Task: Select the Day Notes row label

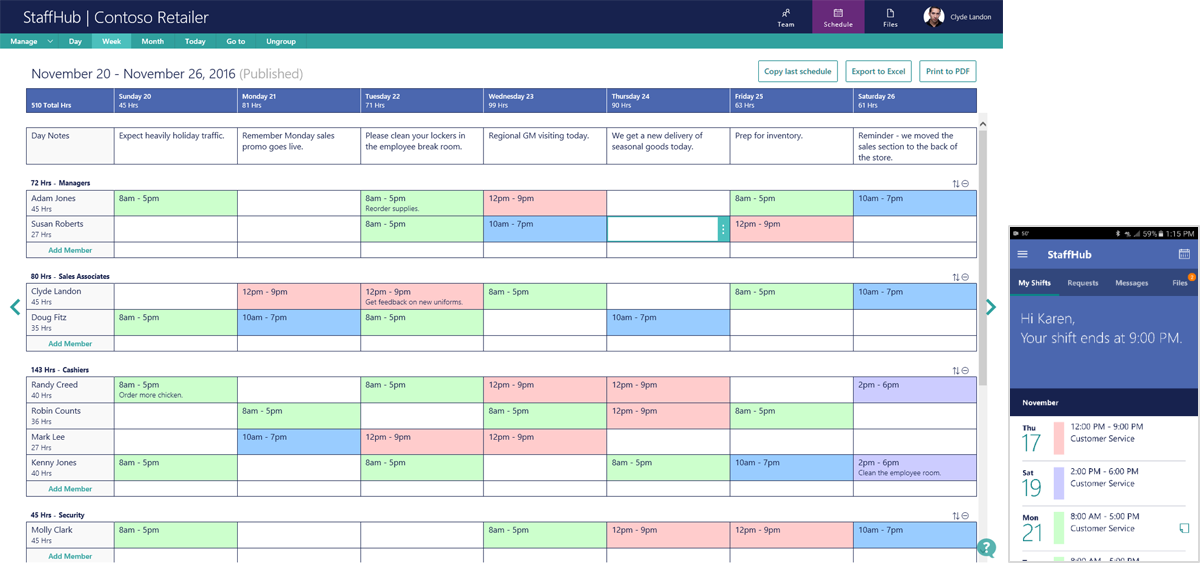Action: pyautogui.click(x=70, y=145)
